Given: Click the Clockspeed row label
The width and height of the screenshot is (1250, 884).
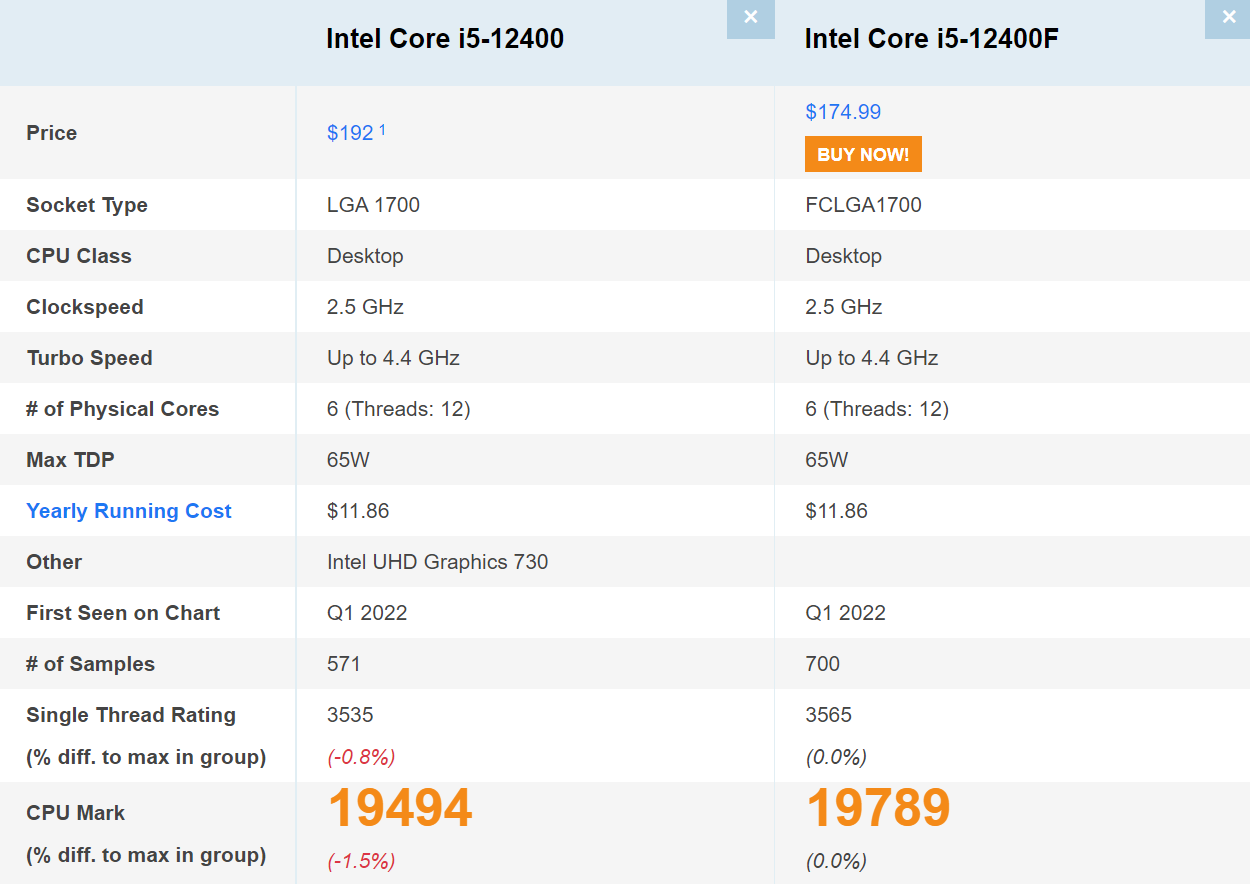Looking at the screenshot, I should pyautogui.click(x=85, y=307).
